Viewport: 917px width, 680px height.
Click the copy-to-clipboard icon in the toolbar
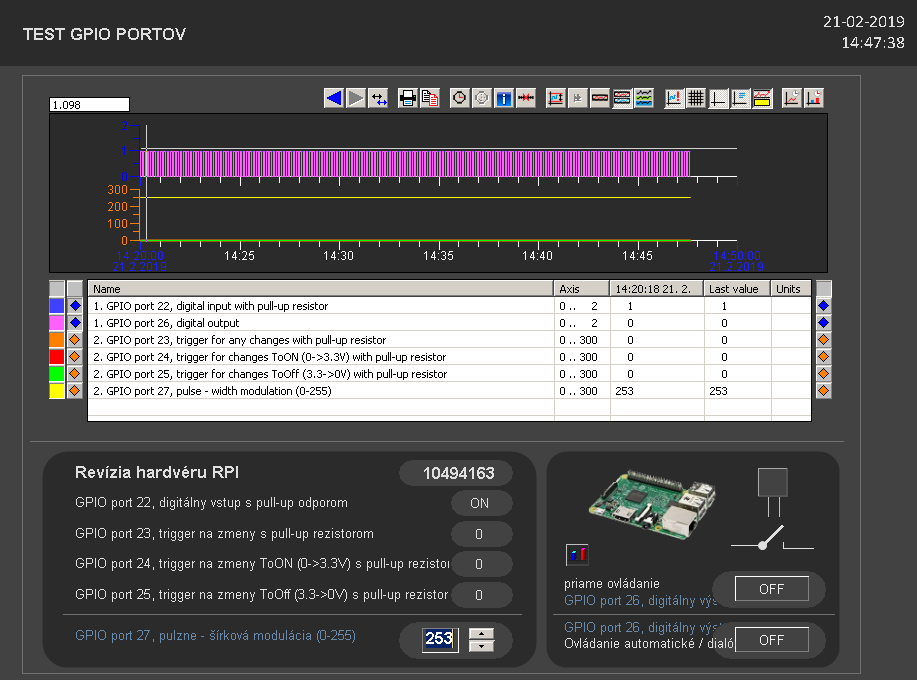pos(430,98)
